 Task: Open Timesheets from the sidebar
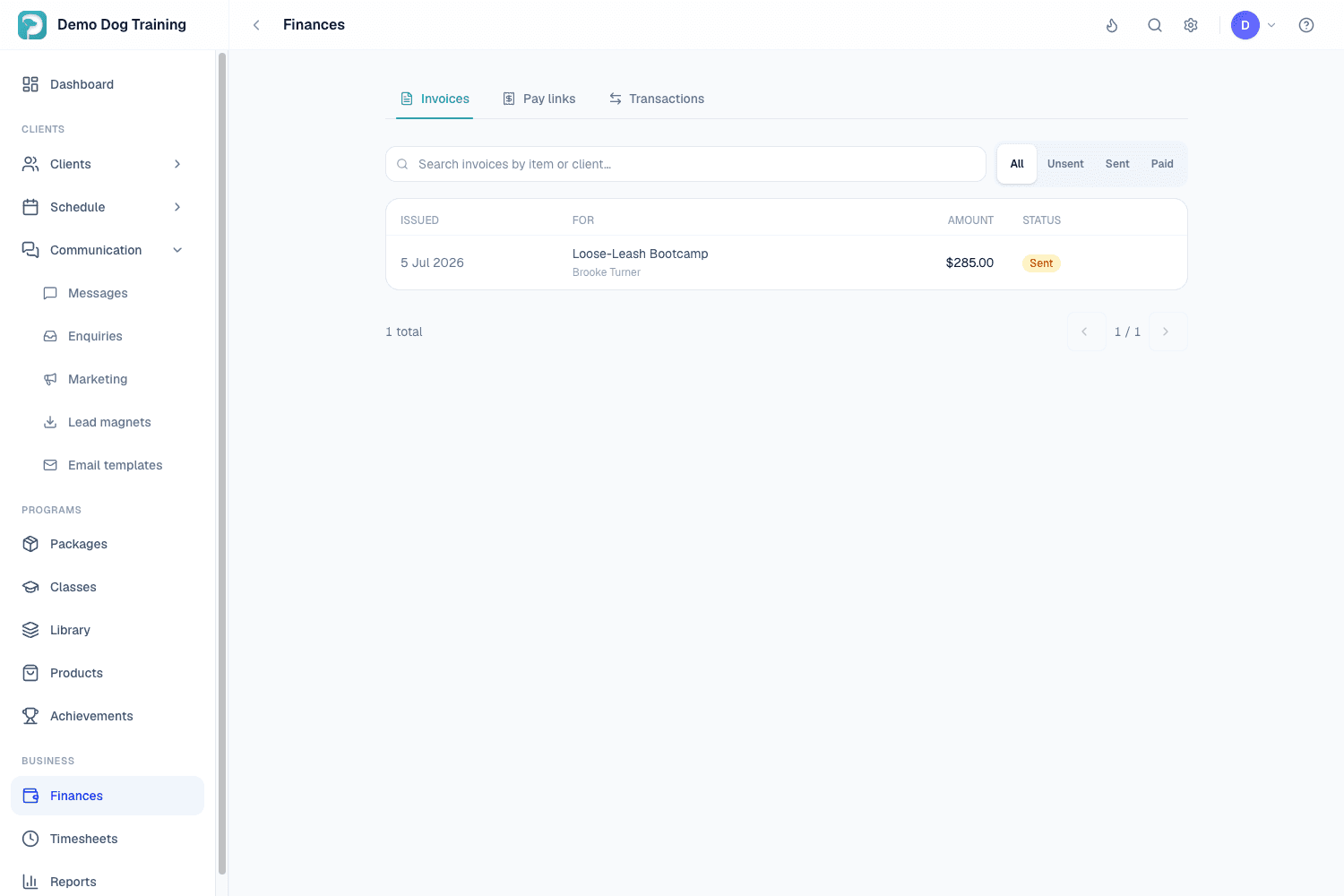(108, 839)
